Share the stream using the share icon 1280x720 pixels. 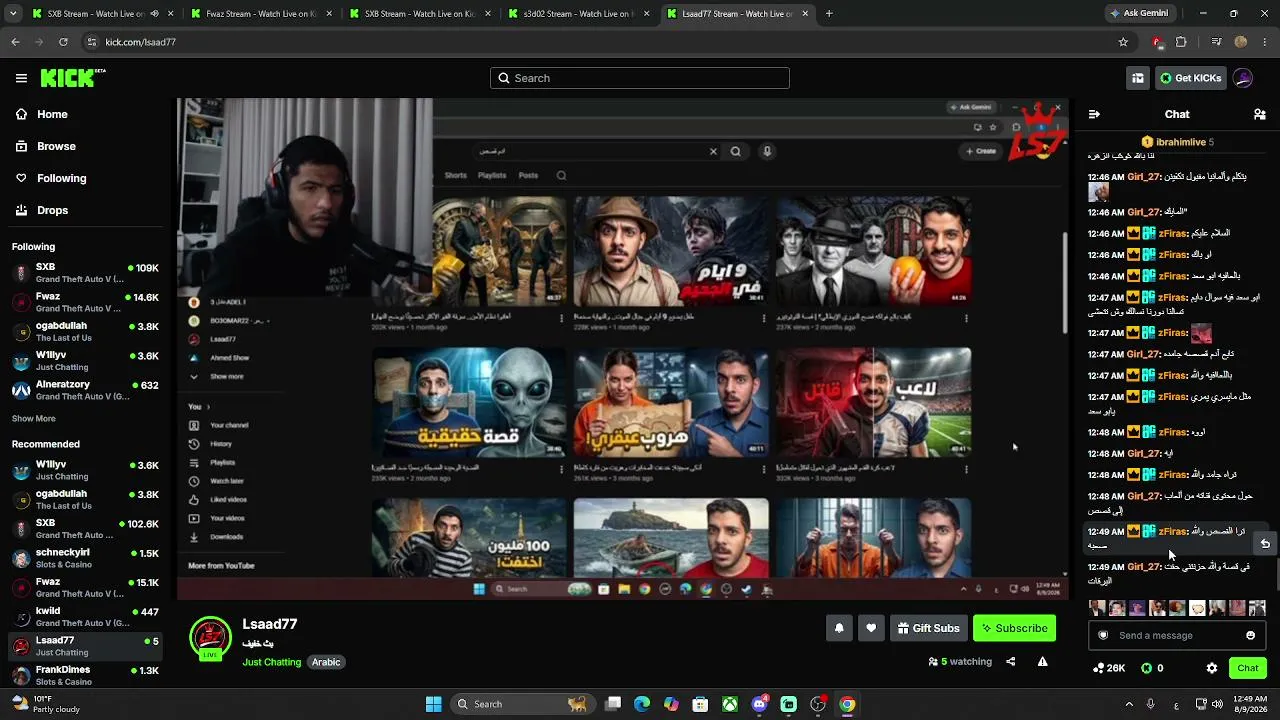click(x=1010, y=661)
